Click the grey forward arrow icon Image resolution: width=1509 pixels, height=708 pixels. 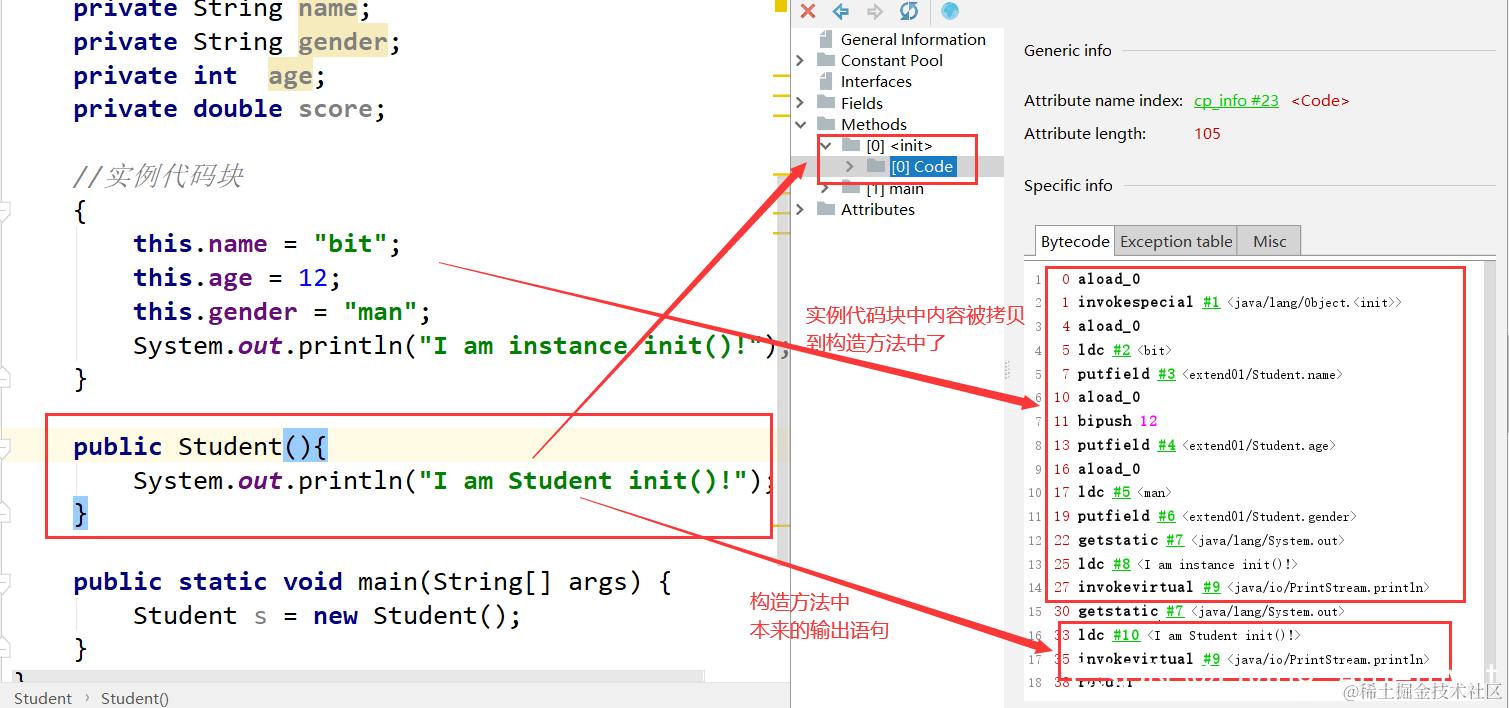pos(875,11)
